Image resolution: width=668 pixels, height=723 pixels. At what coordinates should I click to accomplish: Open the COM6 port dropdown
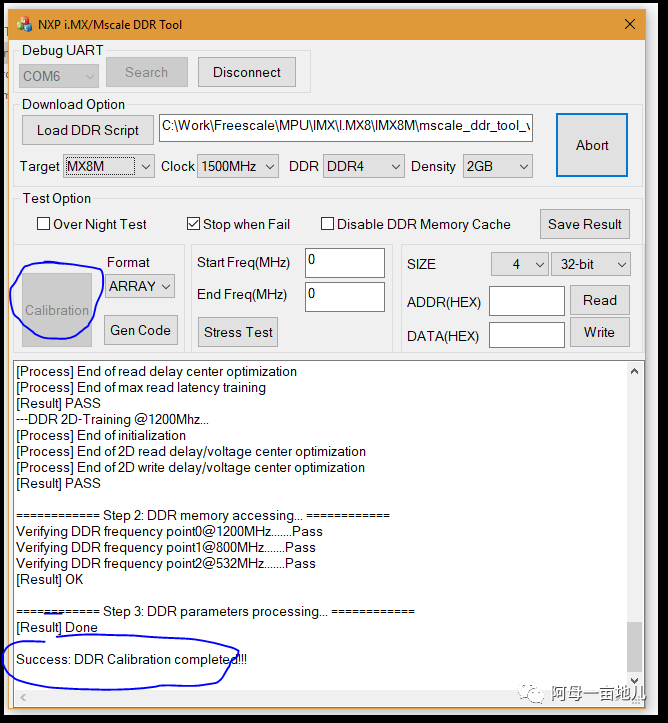[59, 76]
